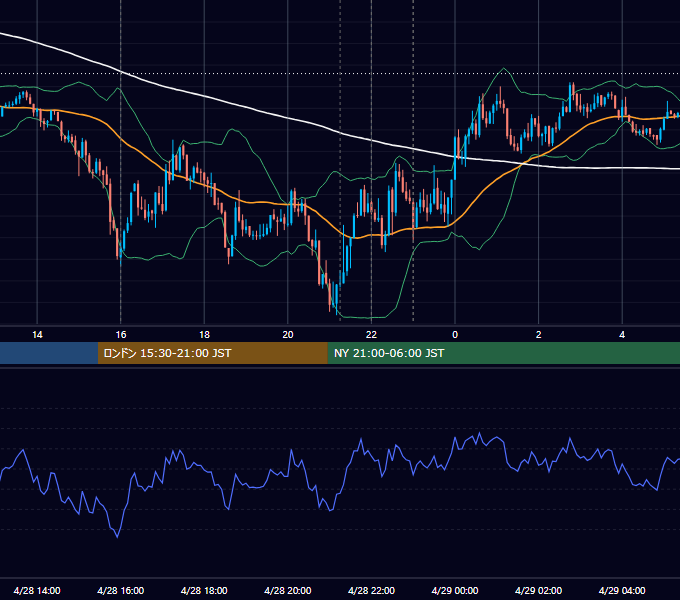This screenshot has width=680, height=600.
Task: Click hour label 4 on price chart axis
Action: (622, 334)
